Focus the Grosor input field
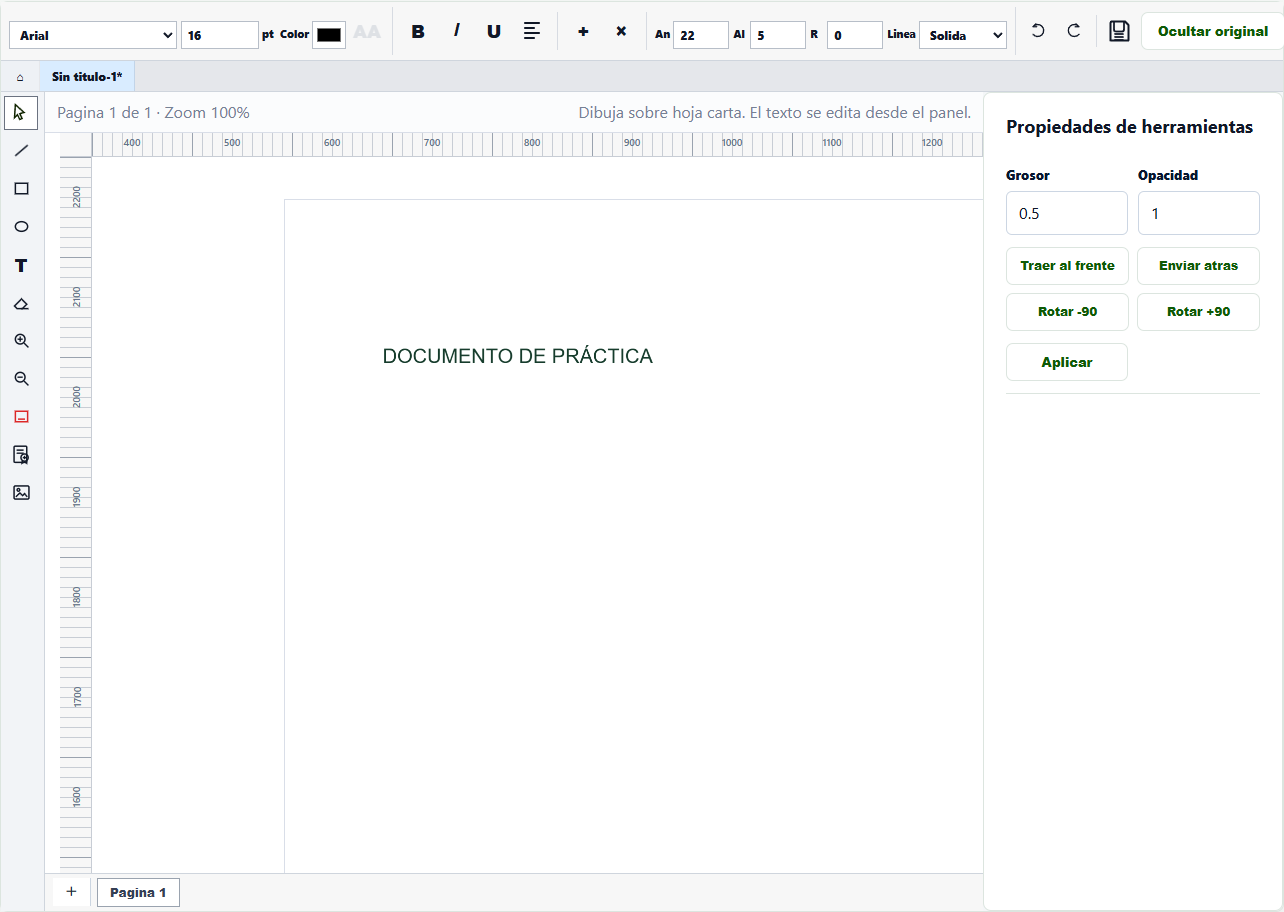The height and width of the screenshot is (912, 1284). coord(1067,213)
